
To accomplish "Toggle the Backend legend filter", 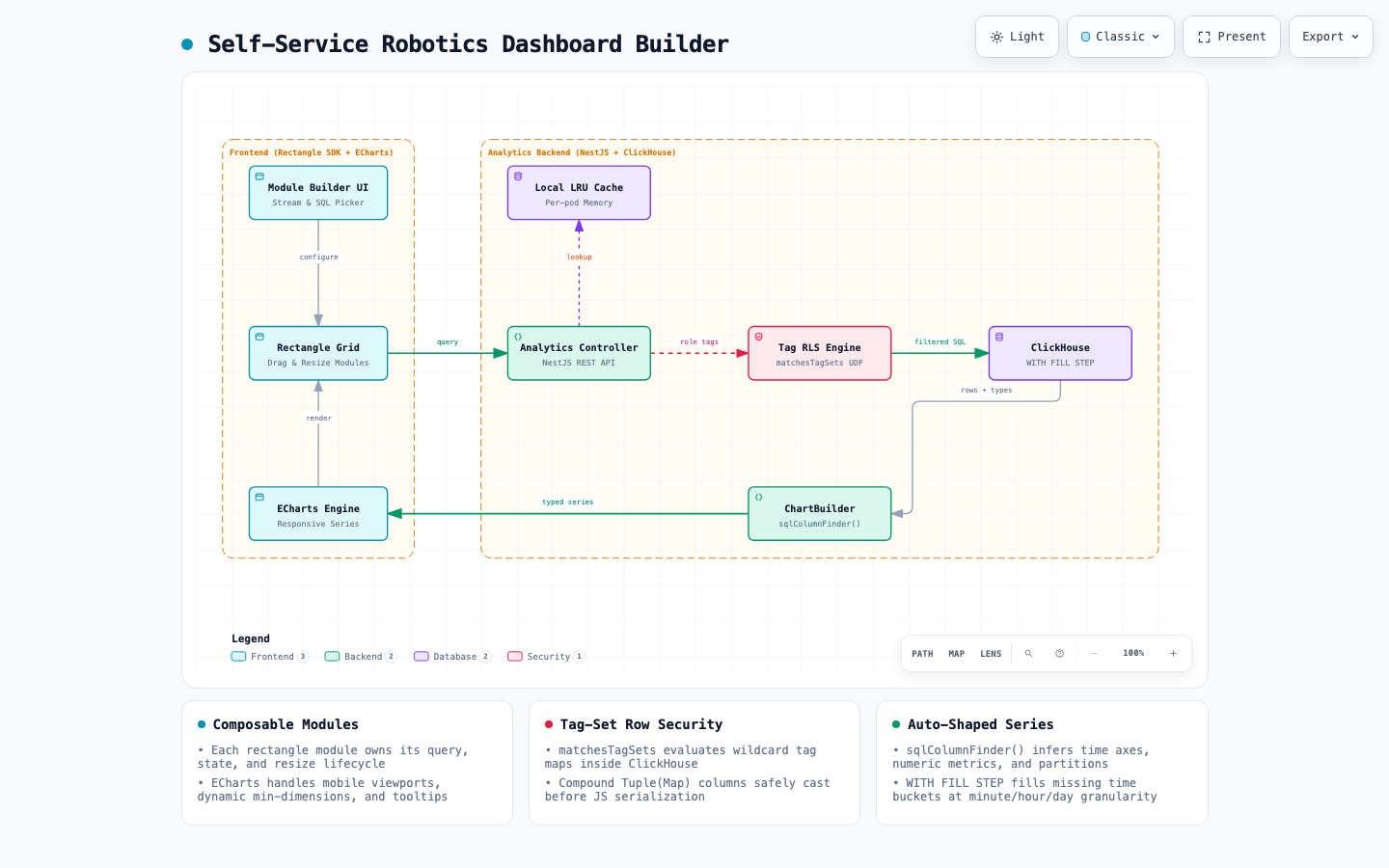I will (x=361, y=657).
